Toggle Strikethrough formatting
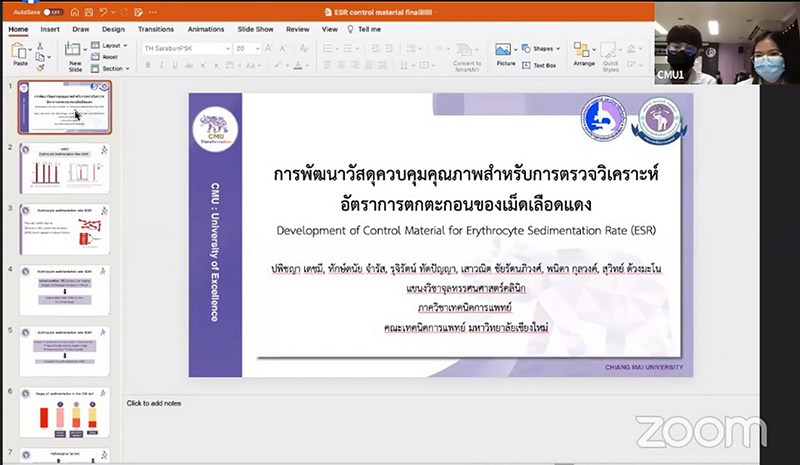This screenshot has width=800, height=465. 189,65
